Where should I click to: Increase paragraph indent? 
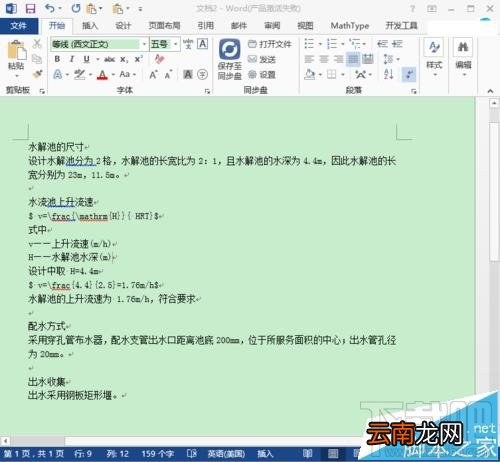(397, 44)
